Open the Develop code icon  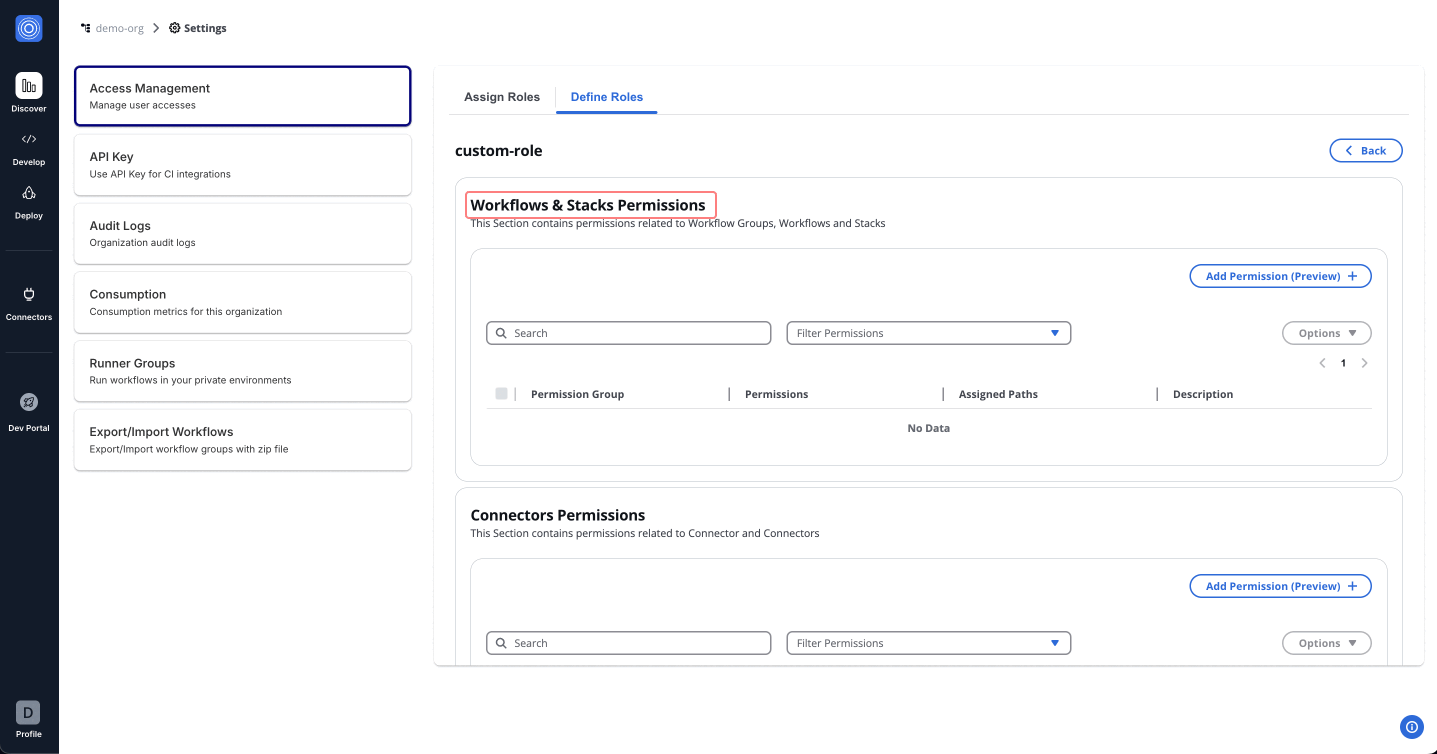(x=29, y=140)
